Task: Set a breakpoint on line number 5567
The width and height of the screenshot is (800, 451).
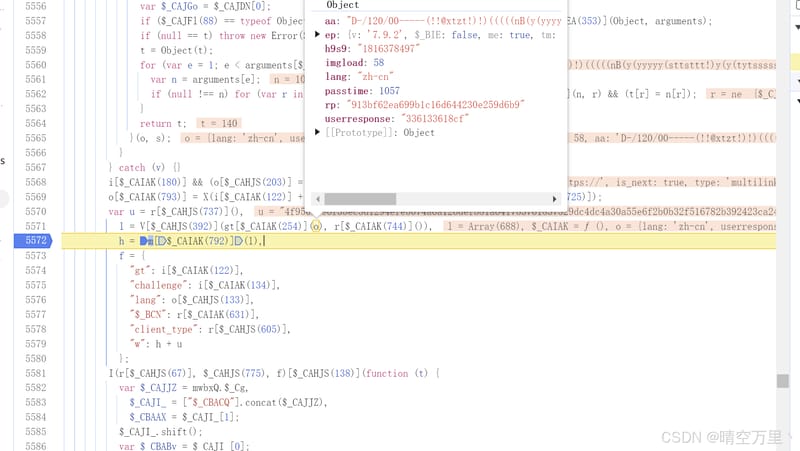Action: pos(36,167)
